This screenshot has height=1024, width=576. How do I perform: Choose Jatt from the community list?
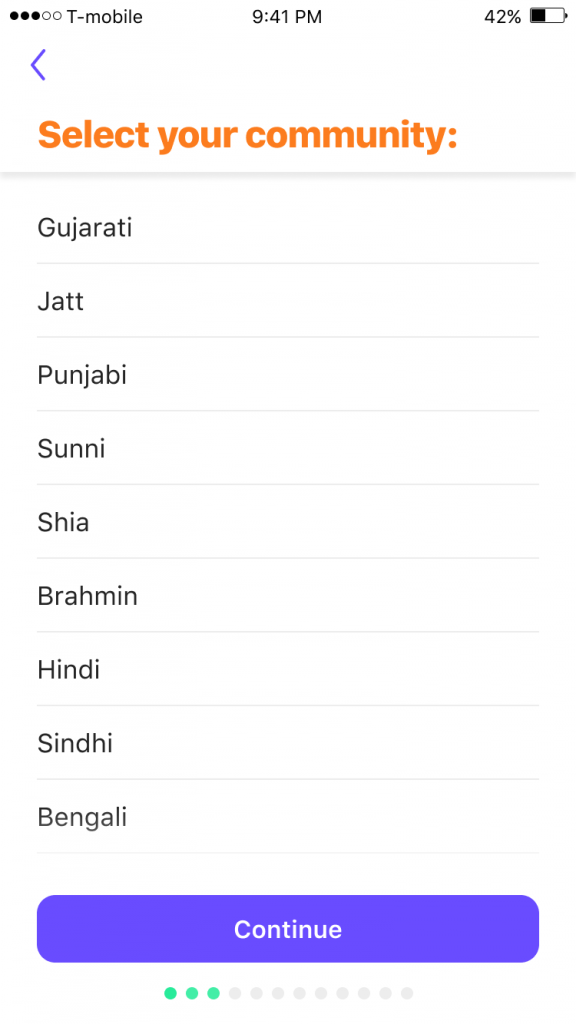pos(288,301)
